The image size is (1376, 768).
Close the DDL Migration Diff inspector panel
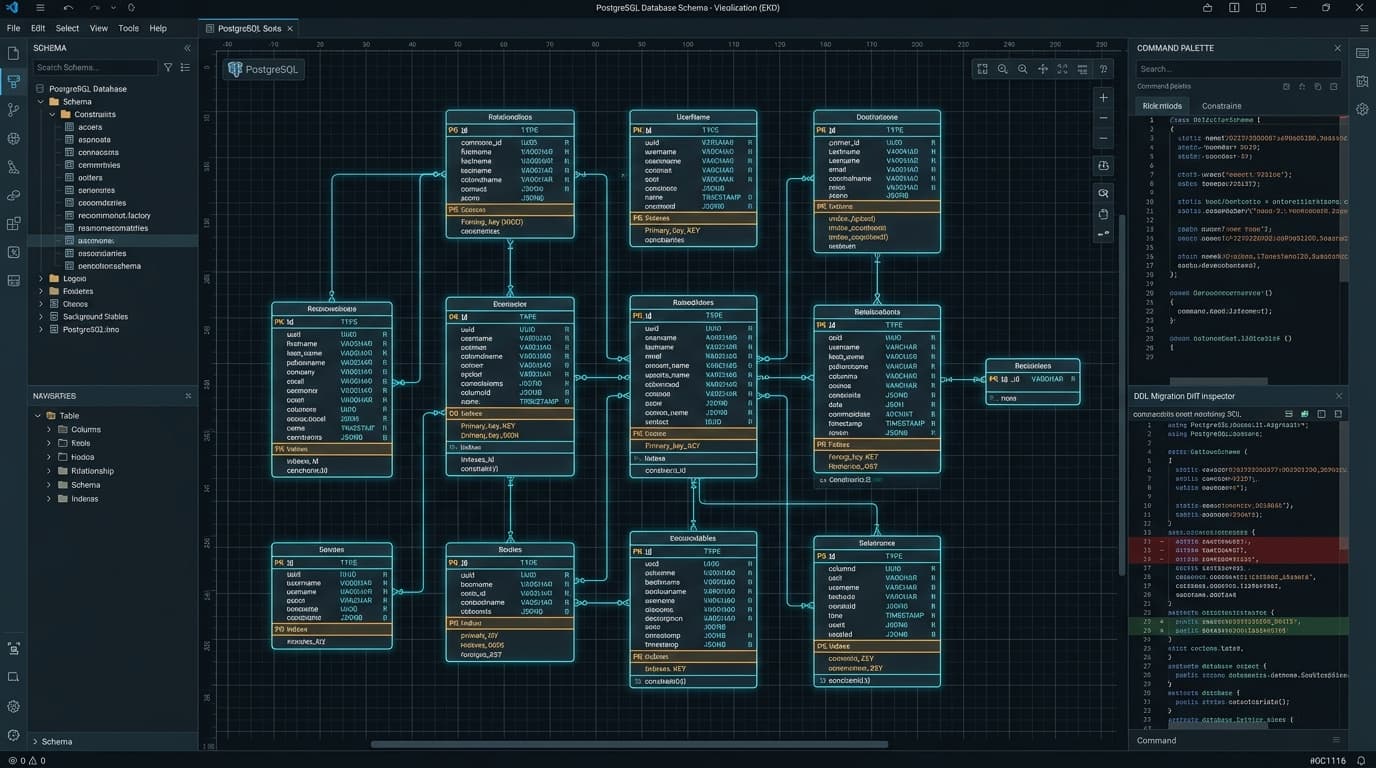tap(1339, 396)
